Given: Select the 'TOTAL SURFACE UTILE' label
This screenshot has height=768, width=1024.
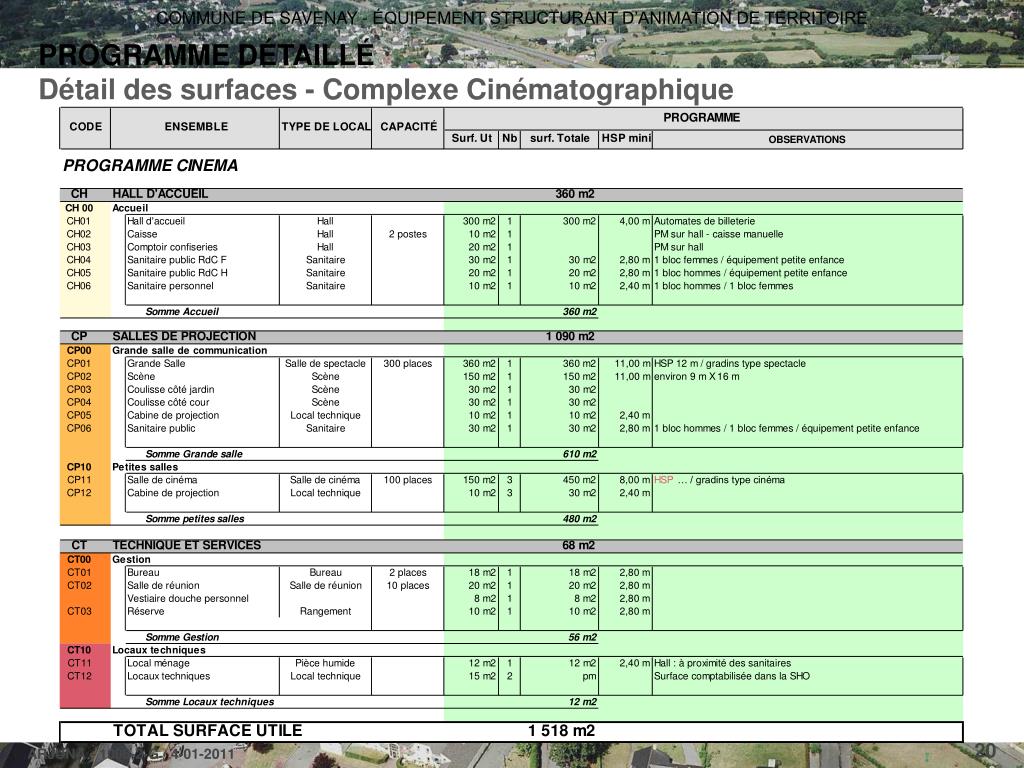Looking at the screenshot, I should [208, 731].
